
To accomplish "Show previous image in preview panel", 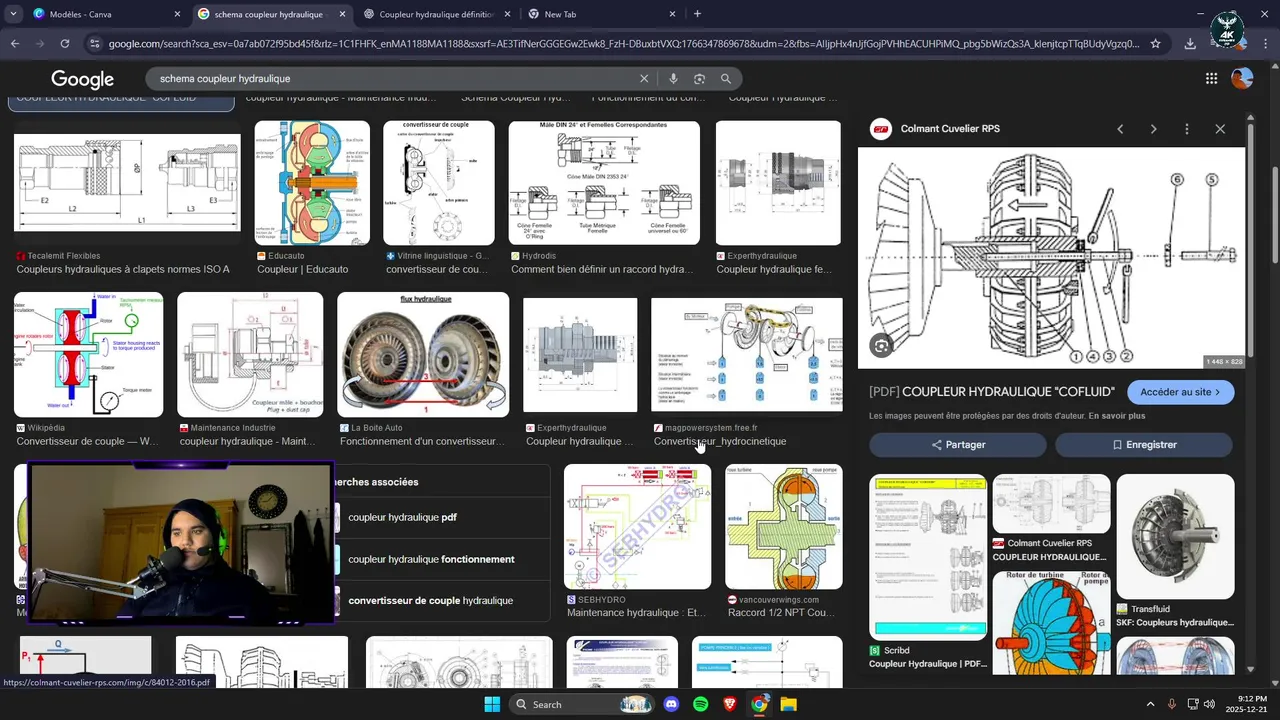I will pos(1120,129).
